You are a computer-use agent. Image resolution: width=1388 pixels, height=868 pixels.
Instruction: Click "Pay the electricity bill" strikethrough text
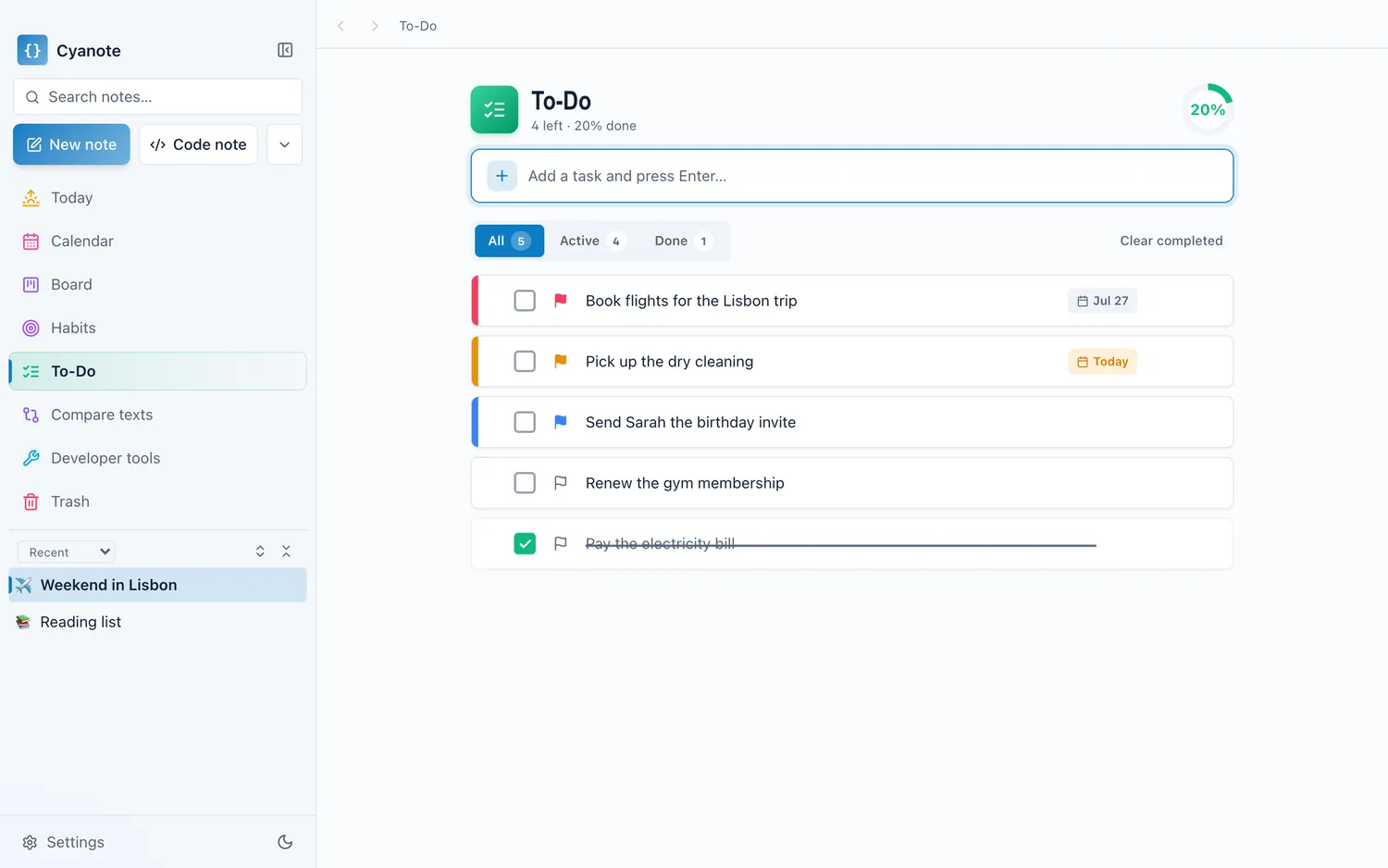pos(660,543)
